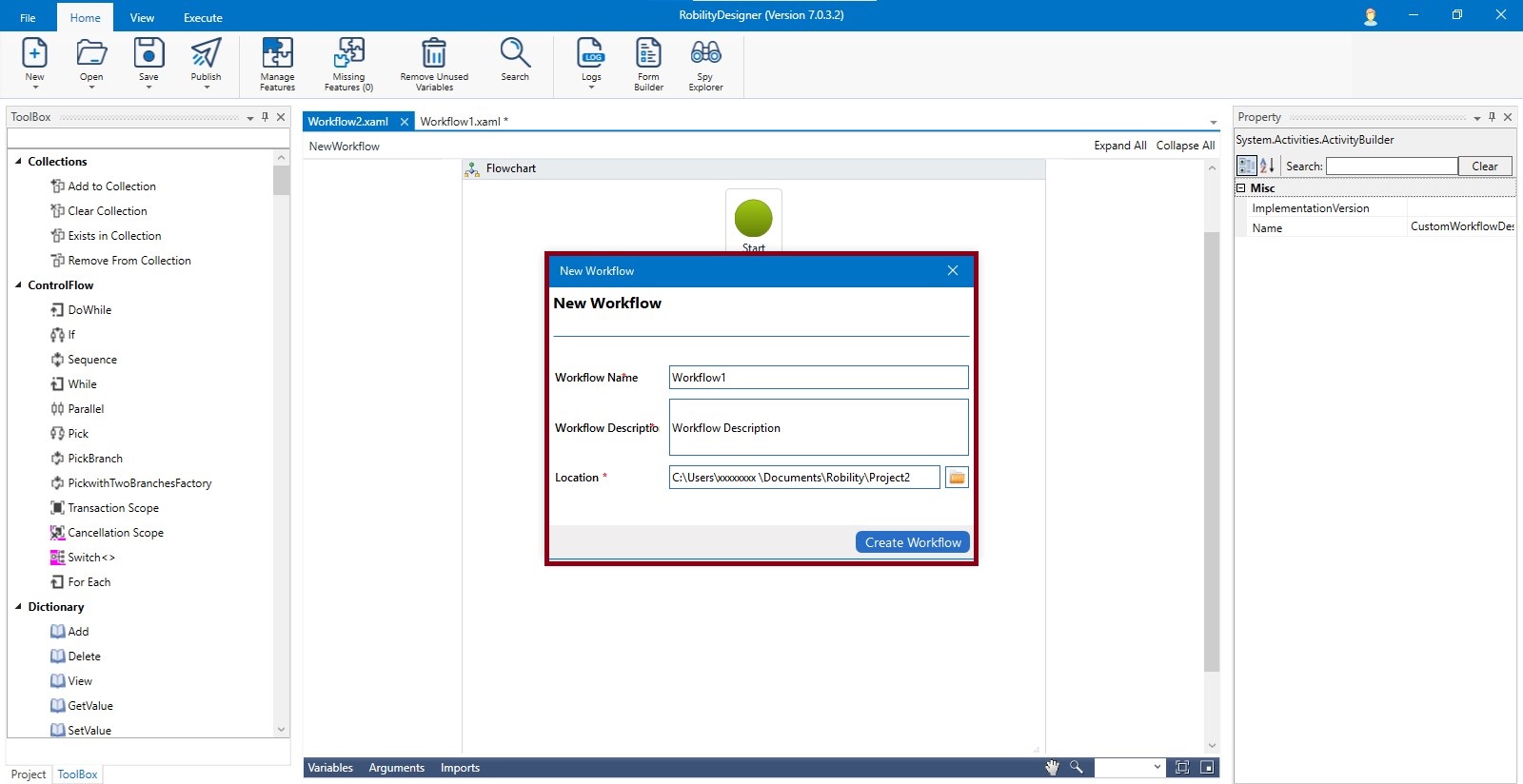Pin the ToolBox panel
Screen dimensions: 1523x784
coord(266,117)
